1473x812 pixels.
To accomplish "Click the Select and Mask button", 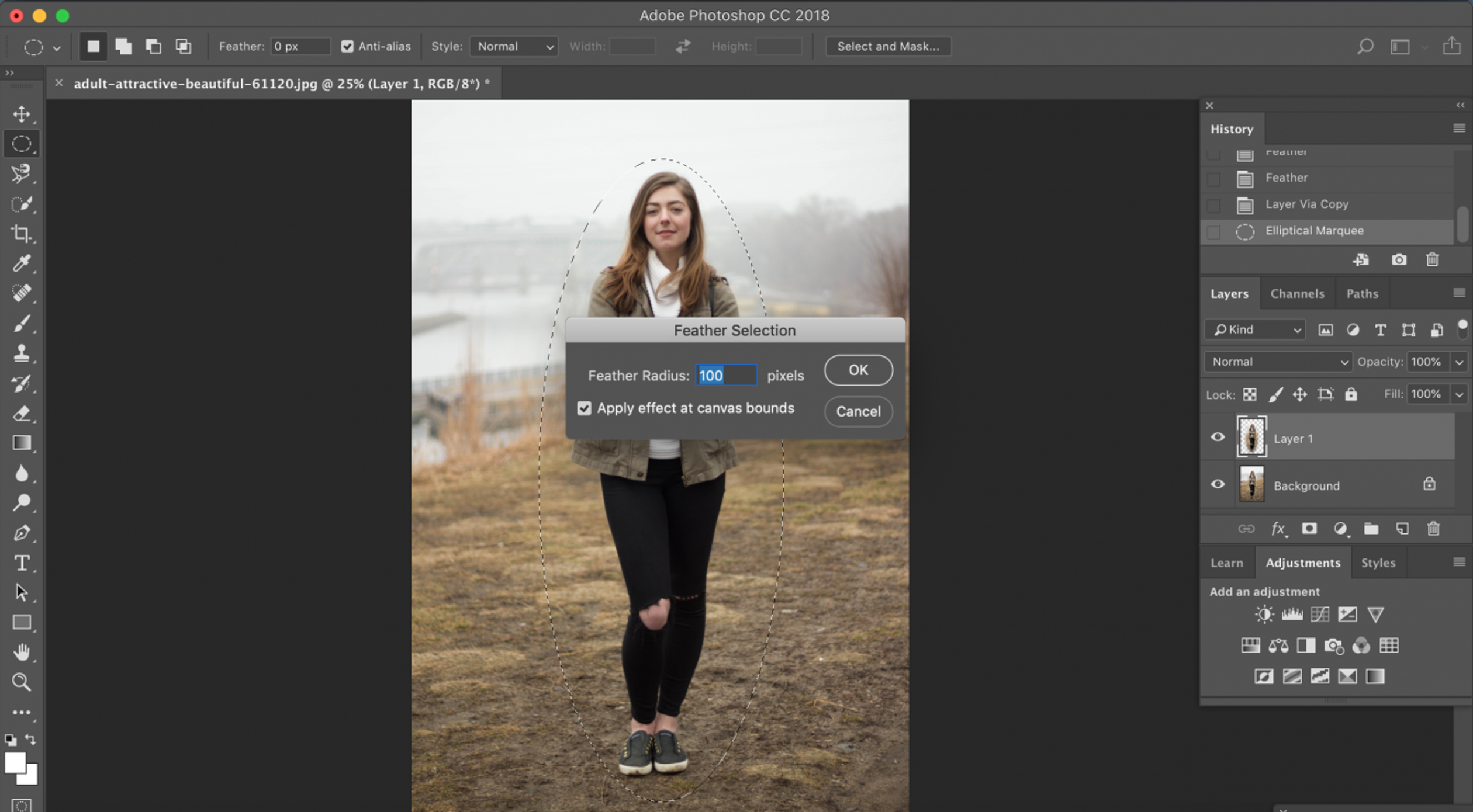I will pyautogui.click(x=886, y=46).
